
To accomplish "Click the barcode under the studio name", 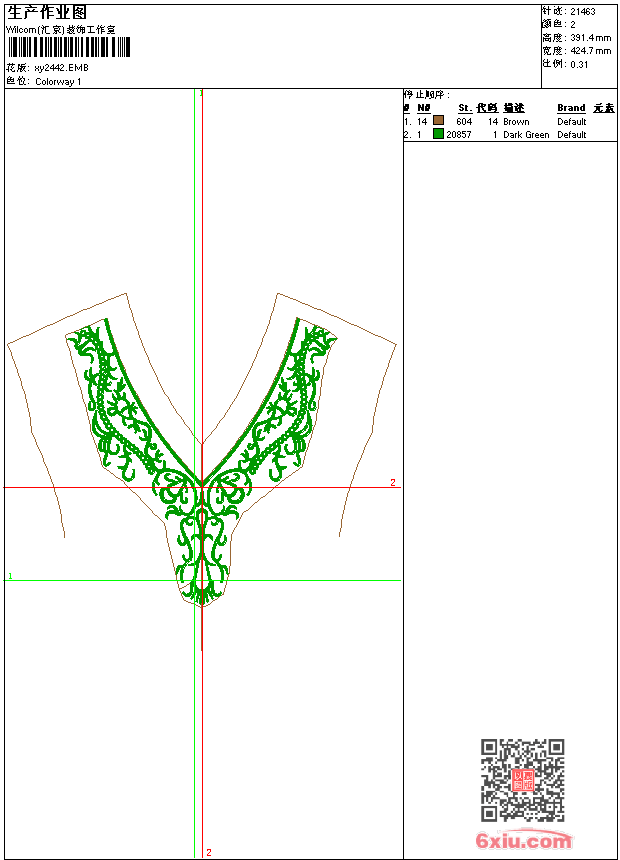I will (x=69, y=47).
